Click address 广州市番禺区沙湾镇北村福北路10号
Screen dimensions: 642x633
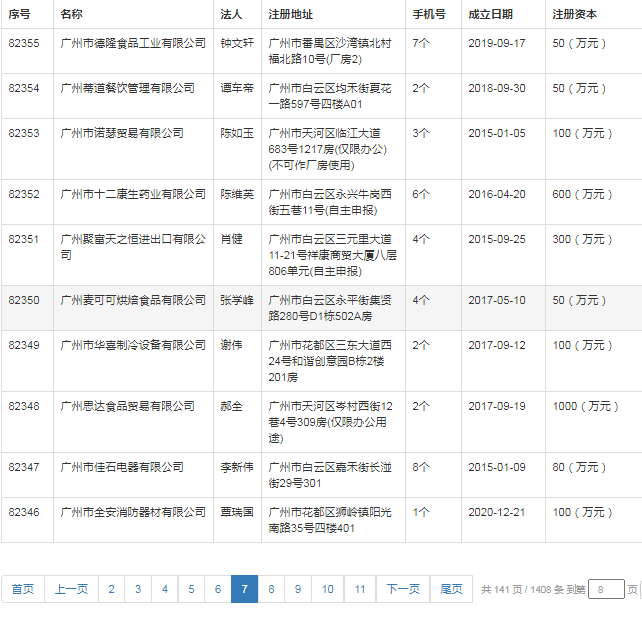pos(330,51)
